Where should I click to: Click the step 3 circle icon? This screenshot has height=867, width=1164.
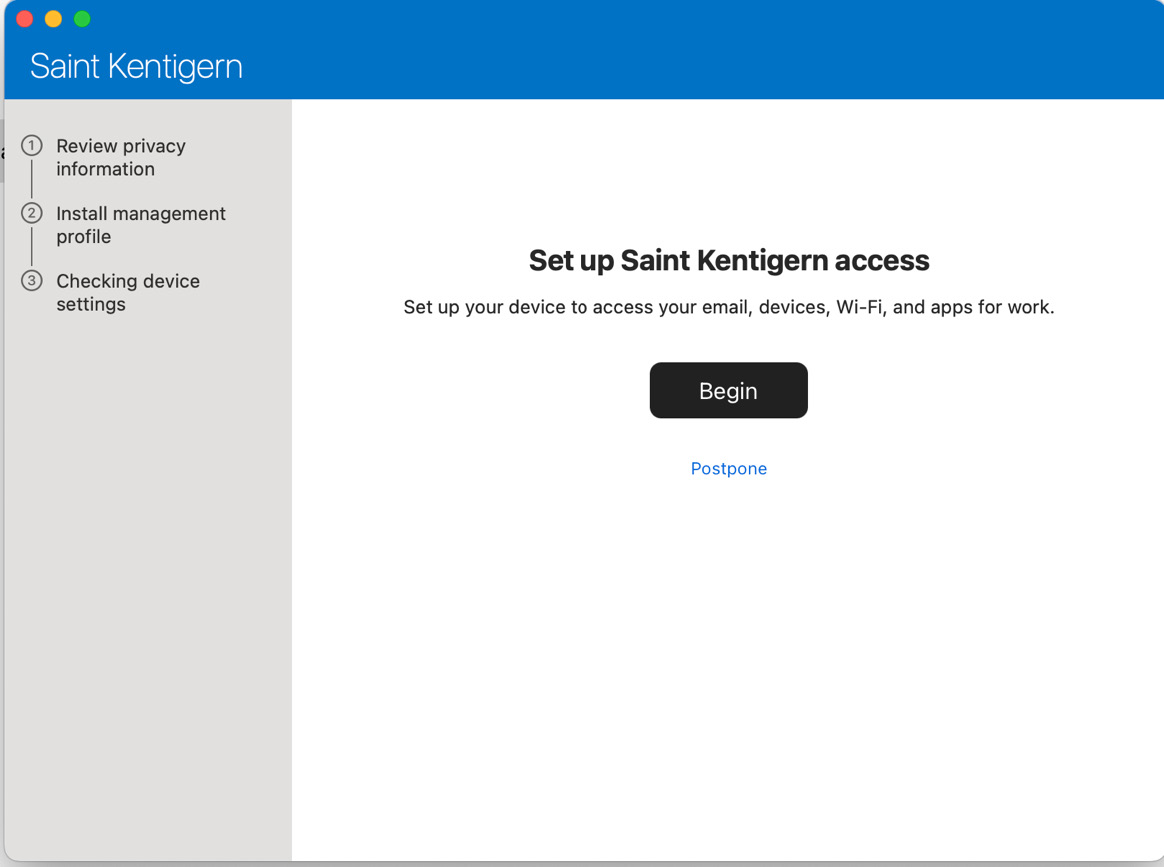pyautogui.click(x=31, y=281)
